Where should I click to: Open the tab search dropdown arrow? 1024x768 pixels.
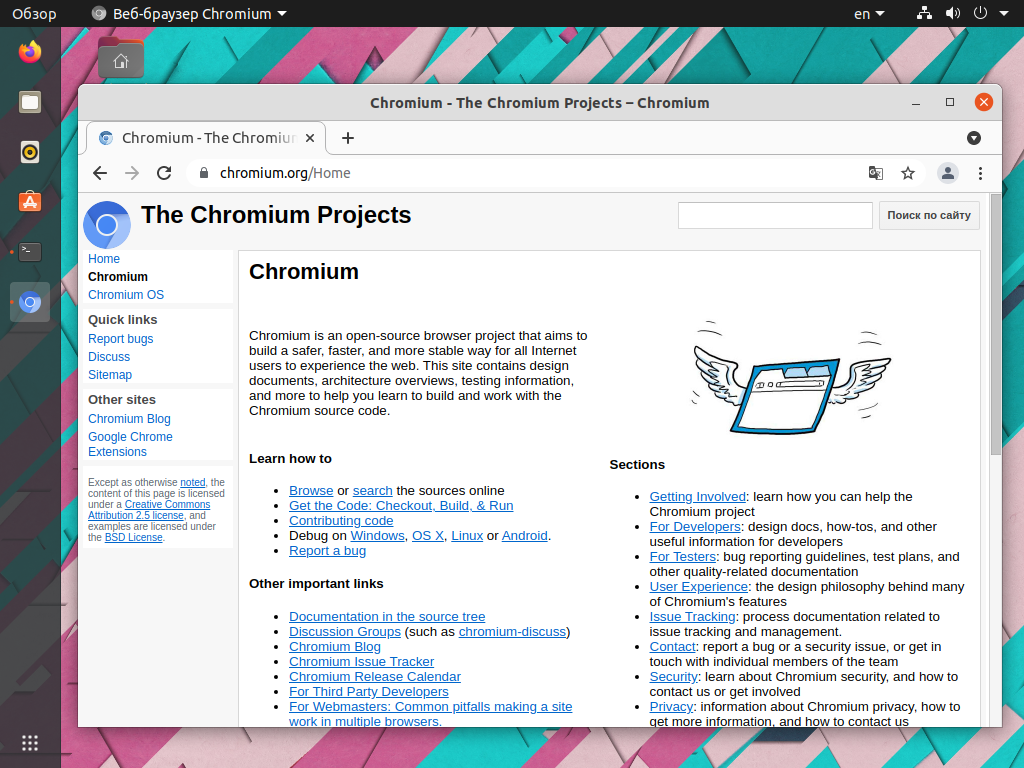974,138
